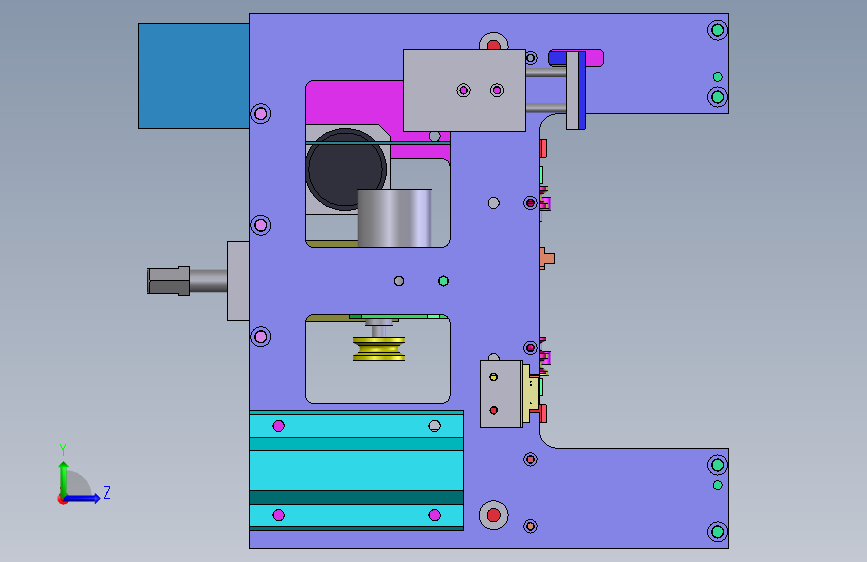Viewport: 867px width, 562px height.
Task: Select gray block with two magenta holes
Action: click(x=464, y=90)
